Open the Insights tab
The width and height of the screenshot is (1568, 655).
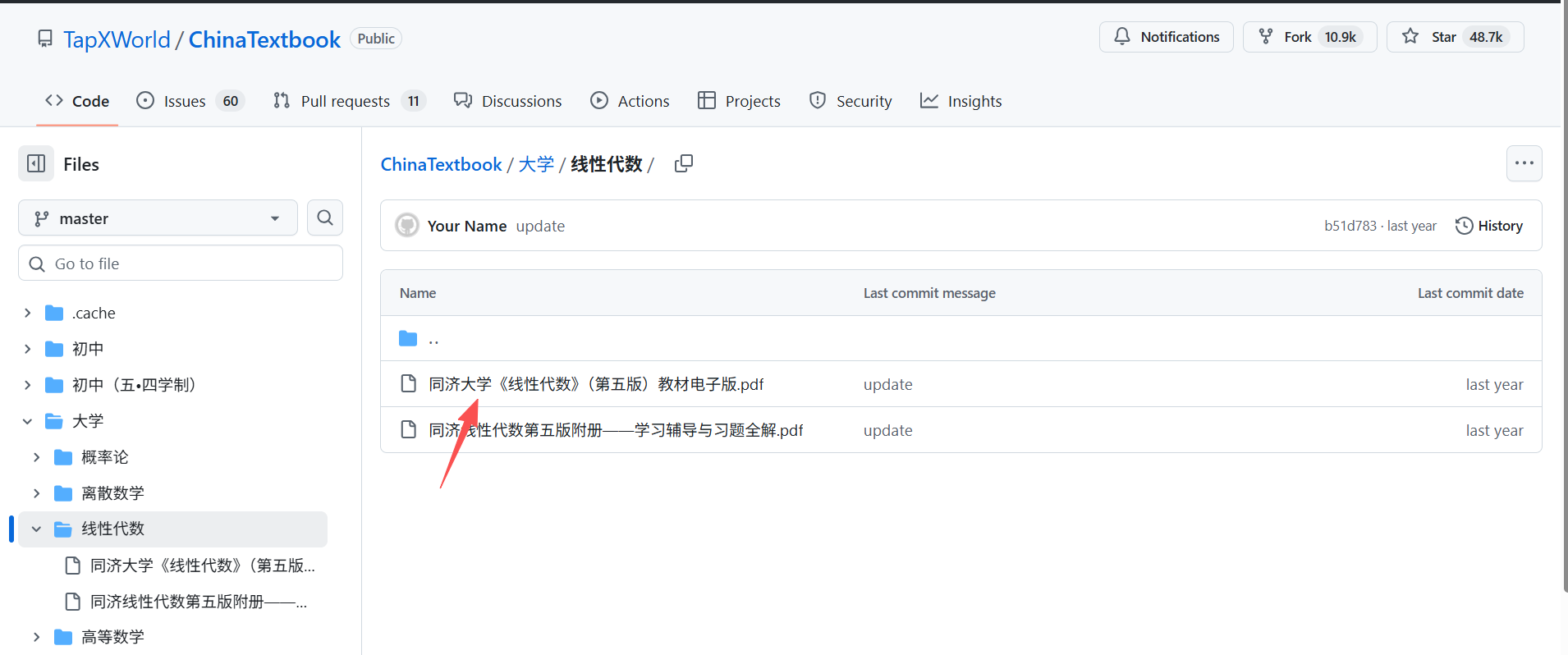click(961, 101)
